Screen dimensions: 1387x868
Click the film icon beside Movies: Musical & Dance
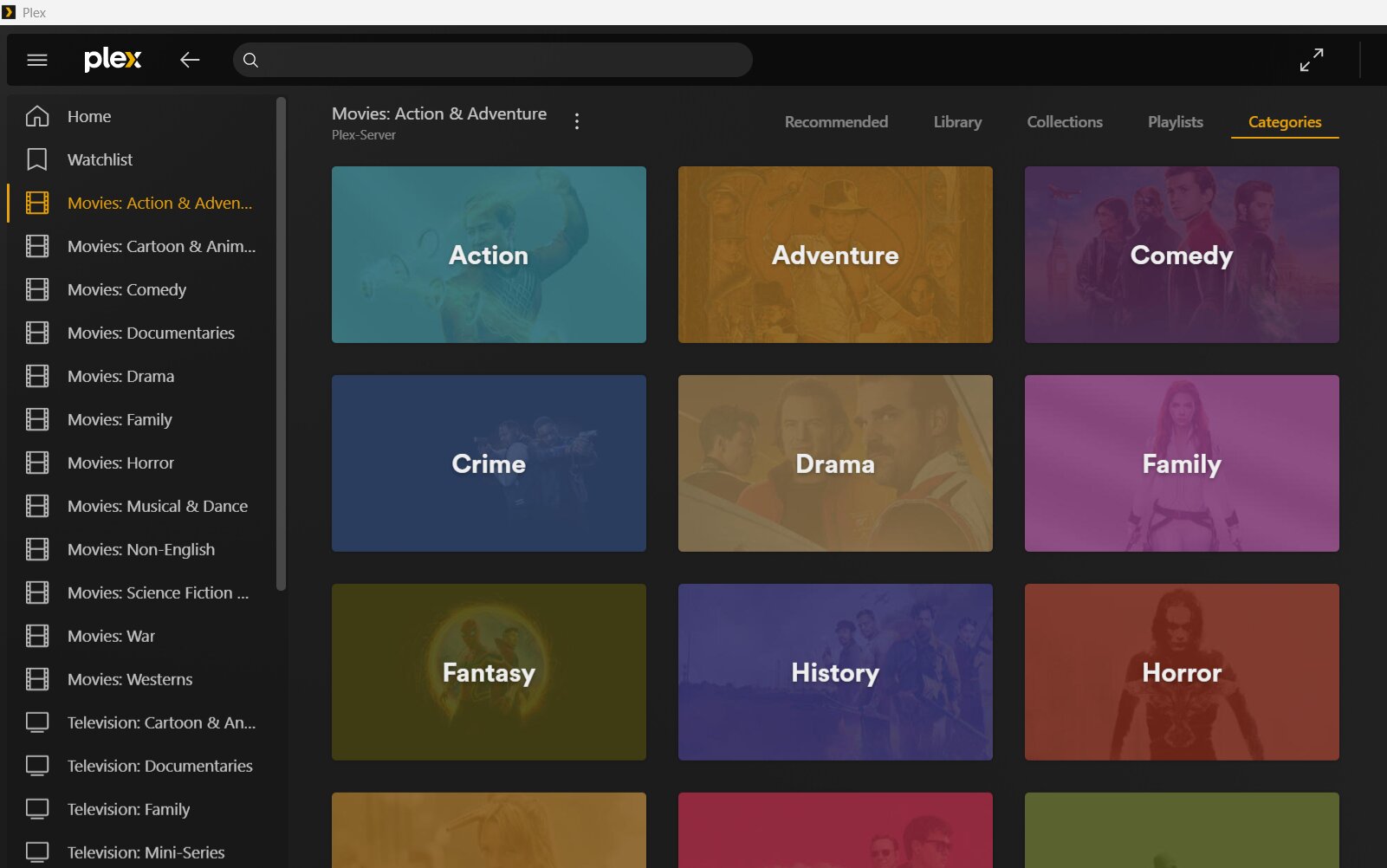tap(37, 506)
